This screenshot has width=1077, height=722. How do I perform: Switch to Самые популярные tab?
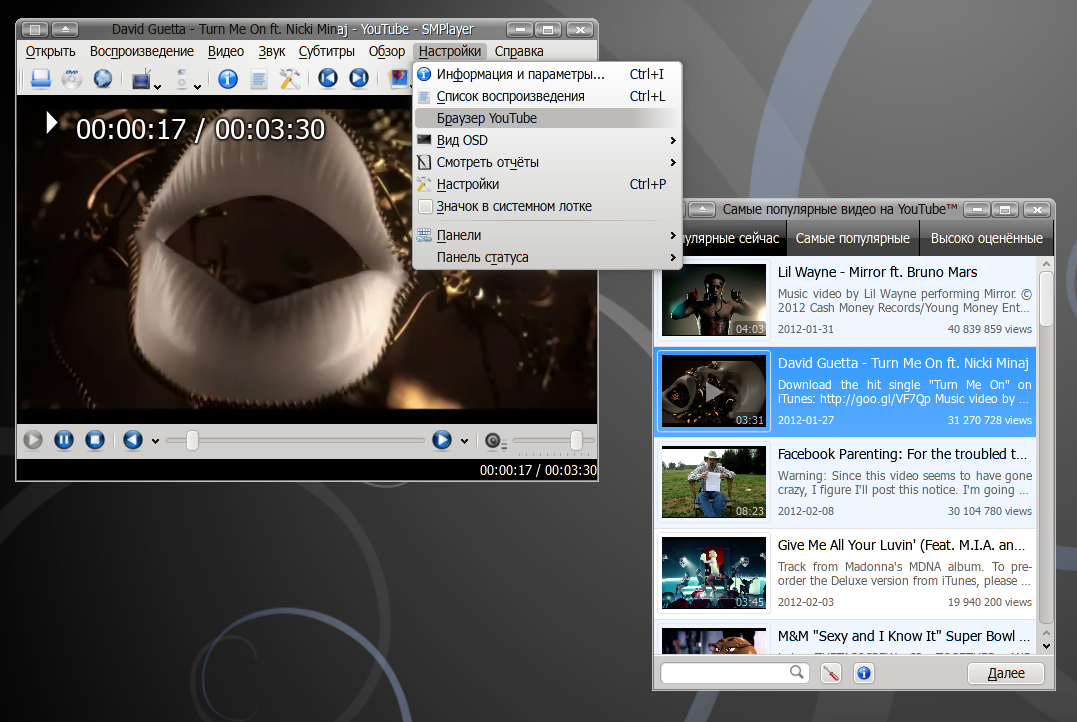pos(852,238)
